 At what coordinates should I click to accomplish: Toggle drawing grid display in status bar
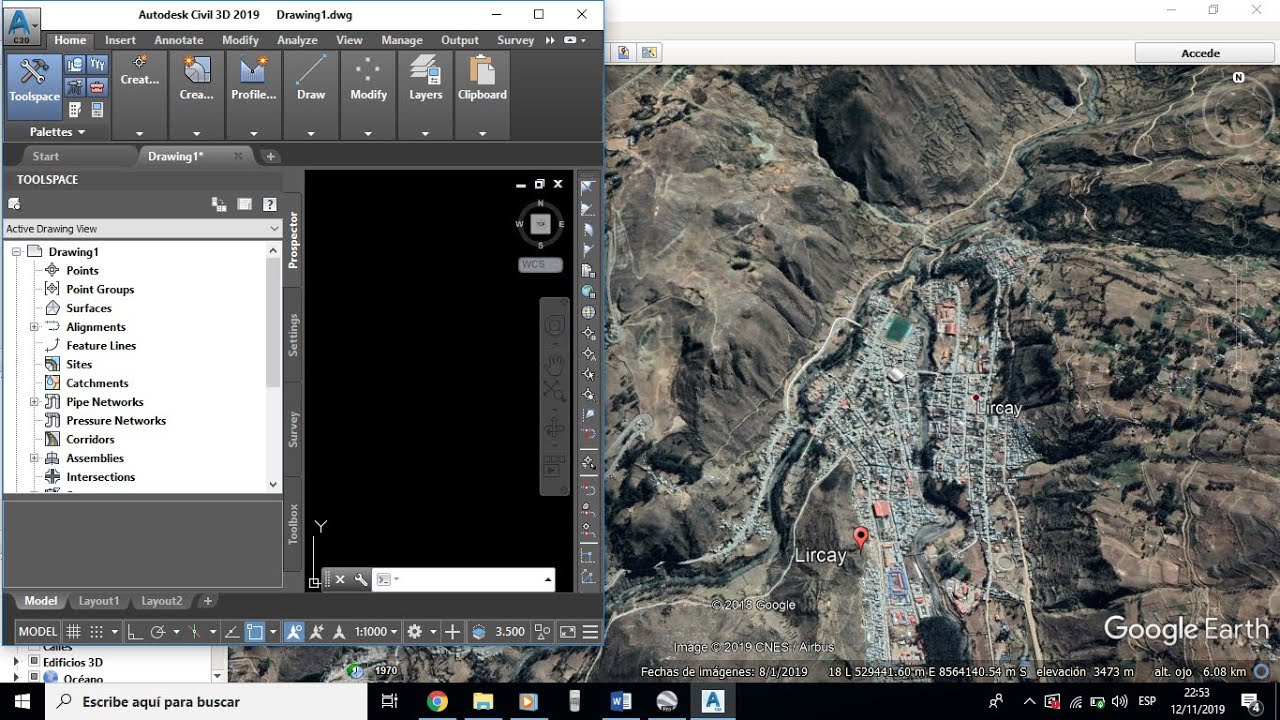tap(73, 632)
